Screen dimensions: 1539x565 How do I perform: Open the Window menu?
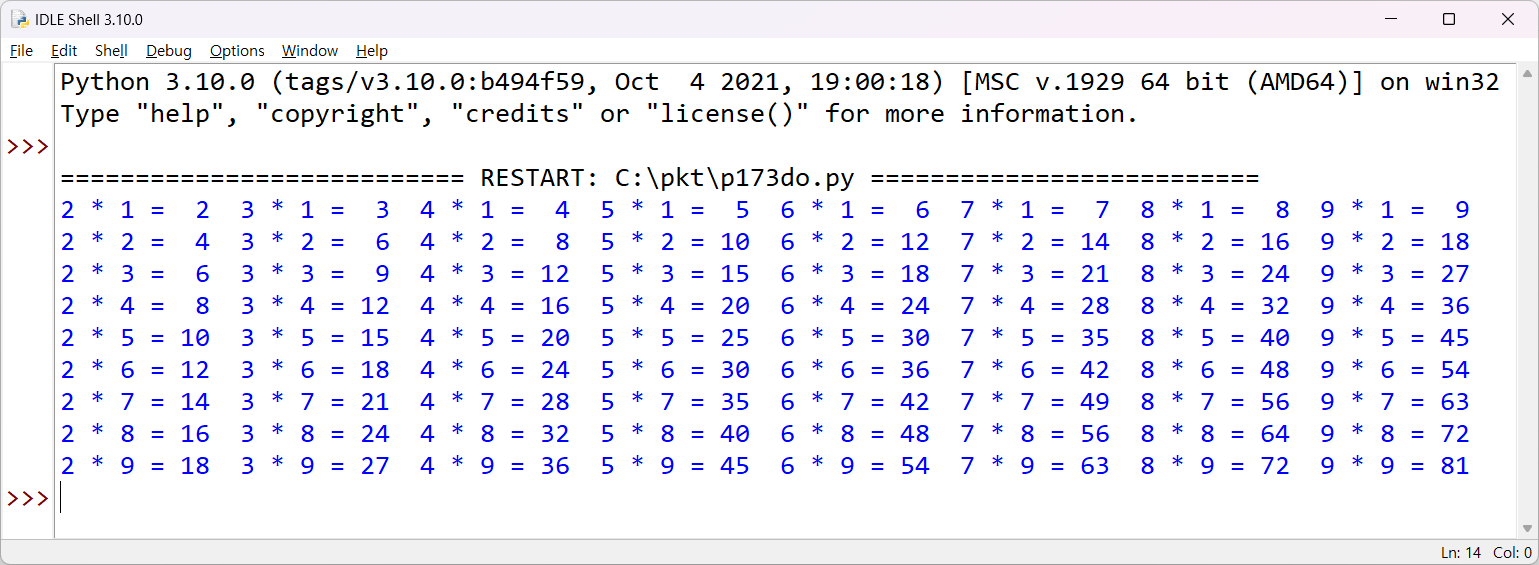(x=310, y=51)
